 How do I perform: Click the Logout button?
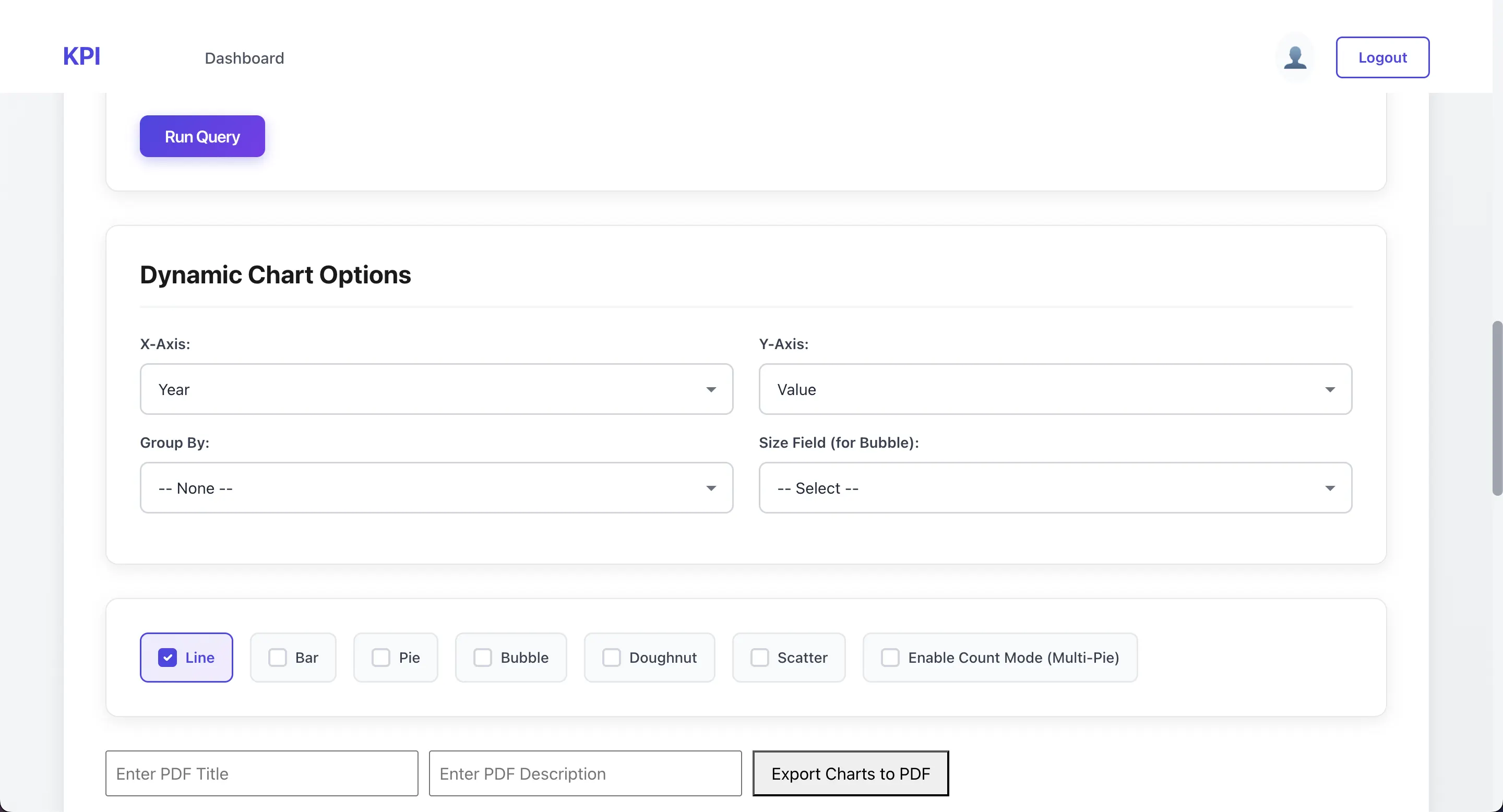click(1383, 57)
